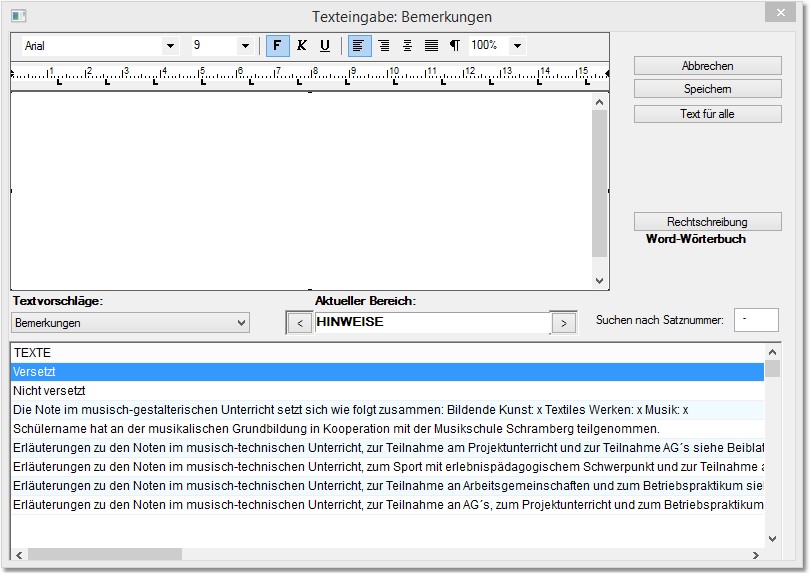Apply justified text alignment

[x=431, y=46]
